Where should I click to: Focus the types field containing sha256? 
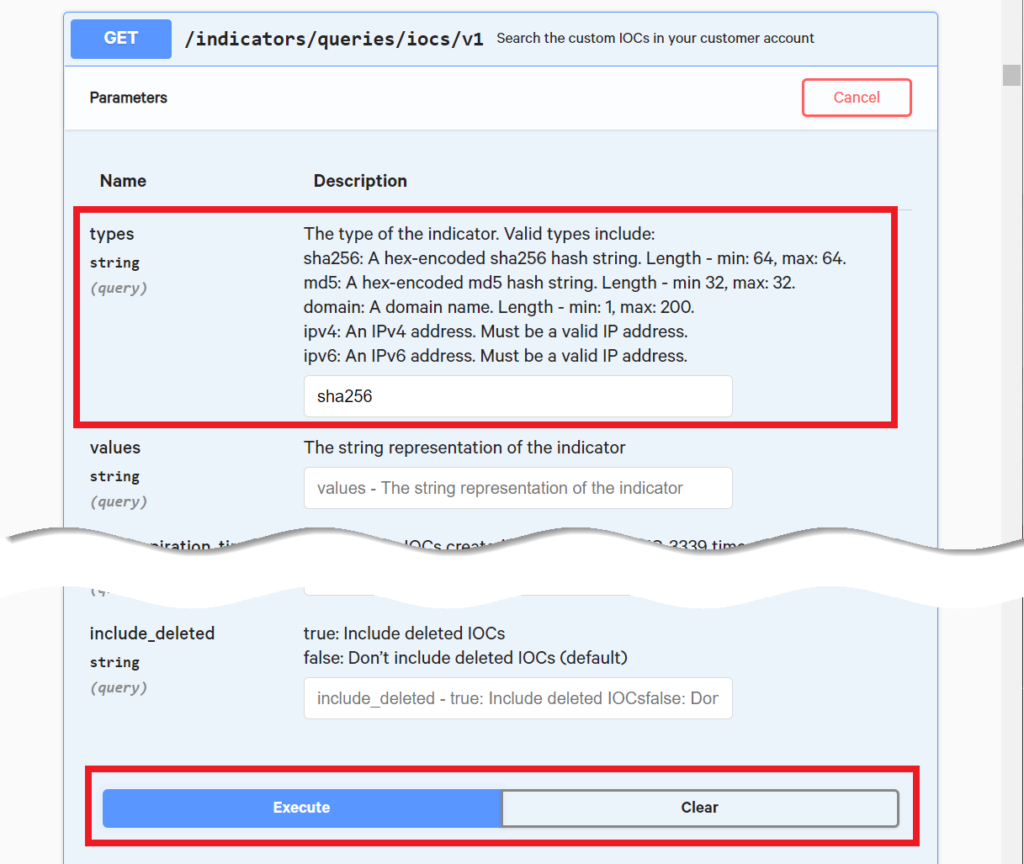518,396
